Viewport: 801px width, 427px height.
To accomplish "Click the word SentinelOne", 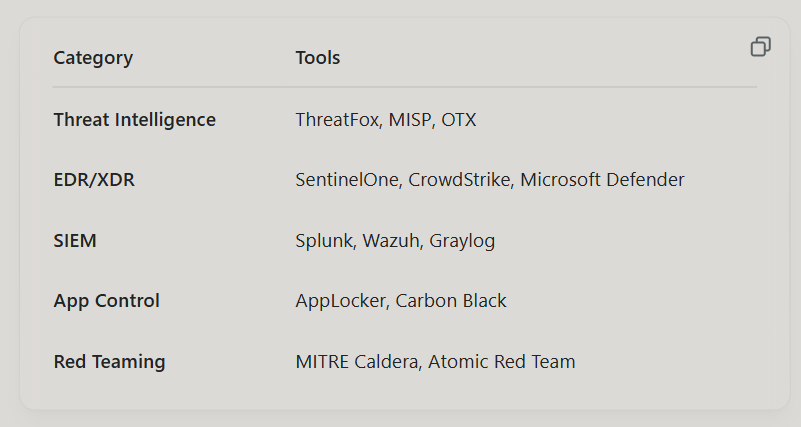I will [347, 180].
